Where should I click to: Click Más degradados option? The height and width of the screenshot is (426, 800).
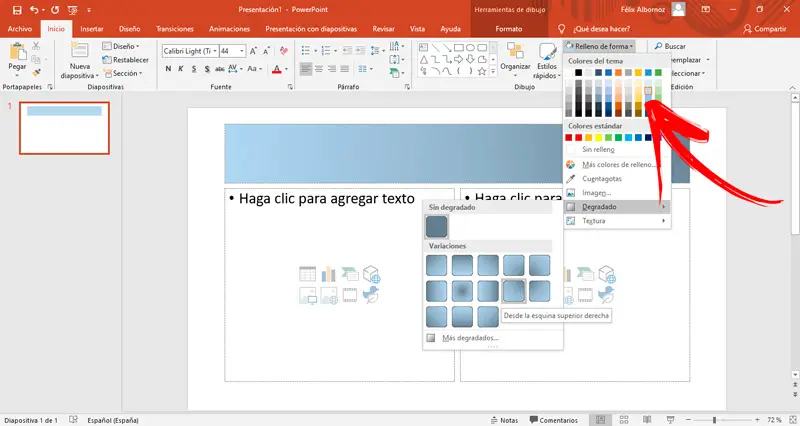(x=471, y=338)
